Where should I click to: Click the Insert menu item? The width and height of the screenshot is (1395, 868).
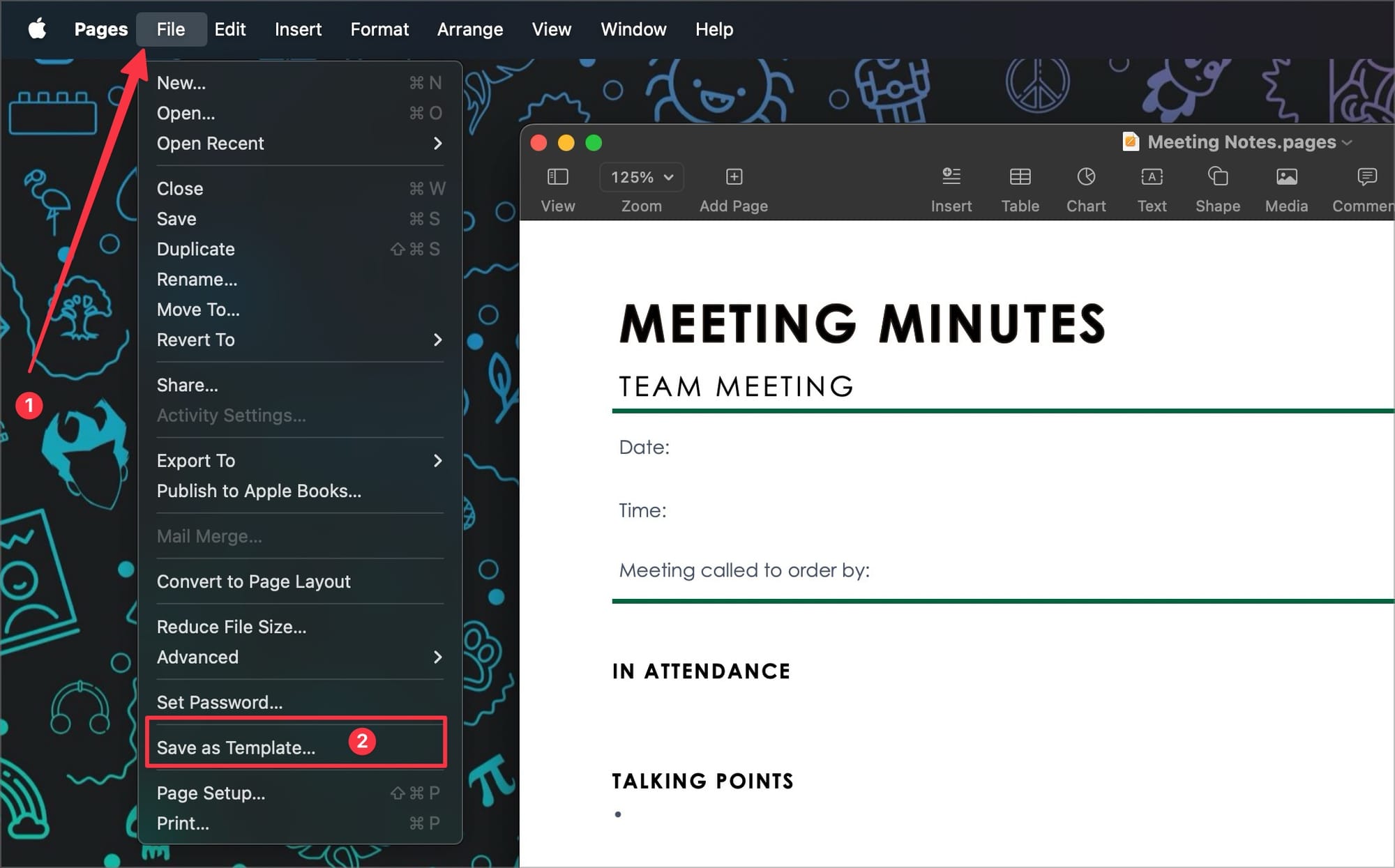pyautogui.click(x=297, y=29)
